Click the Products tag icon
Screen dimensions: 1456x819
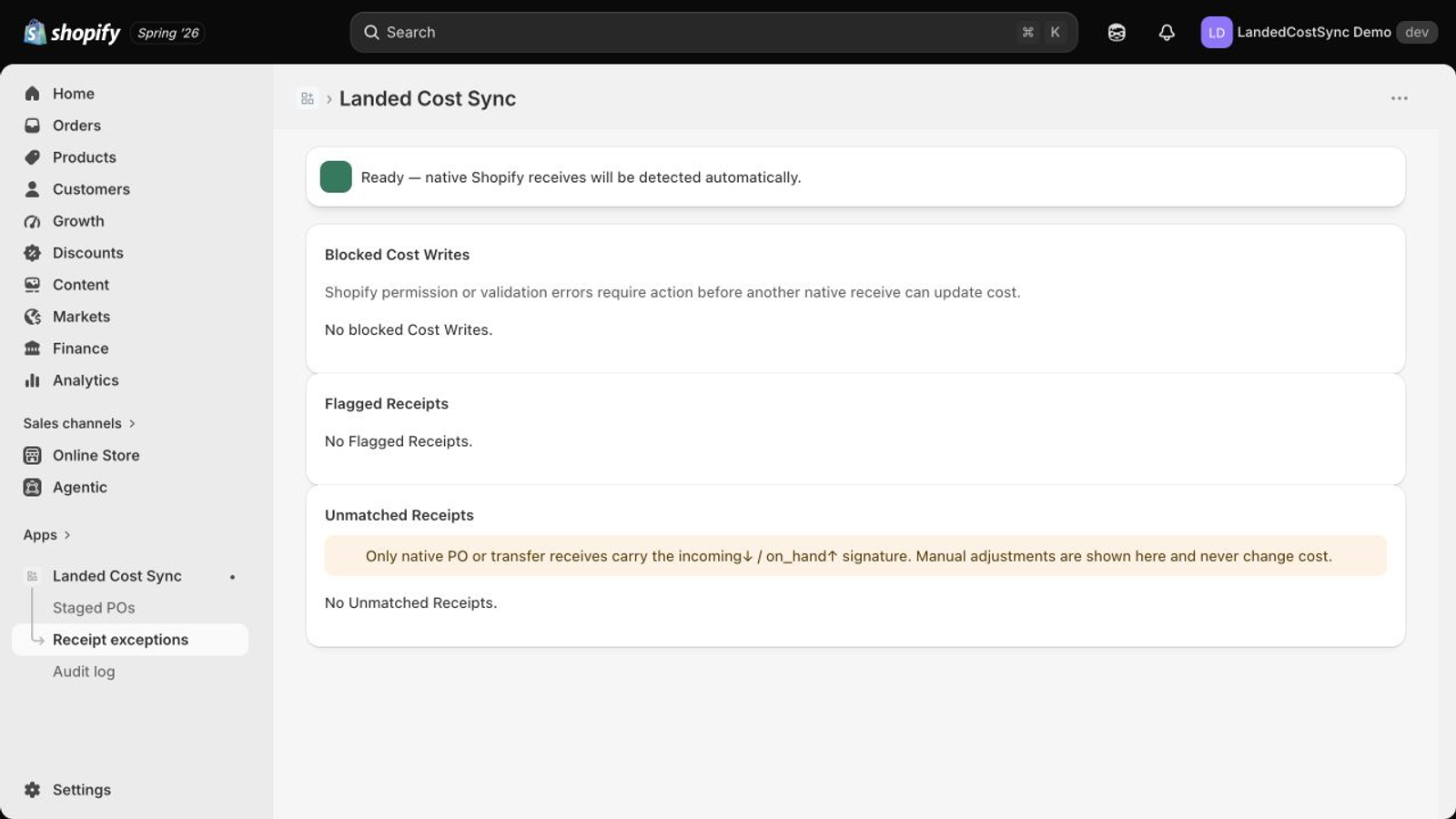pos(33,157)
